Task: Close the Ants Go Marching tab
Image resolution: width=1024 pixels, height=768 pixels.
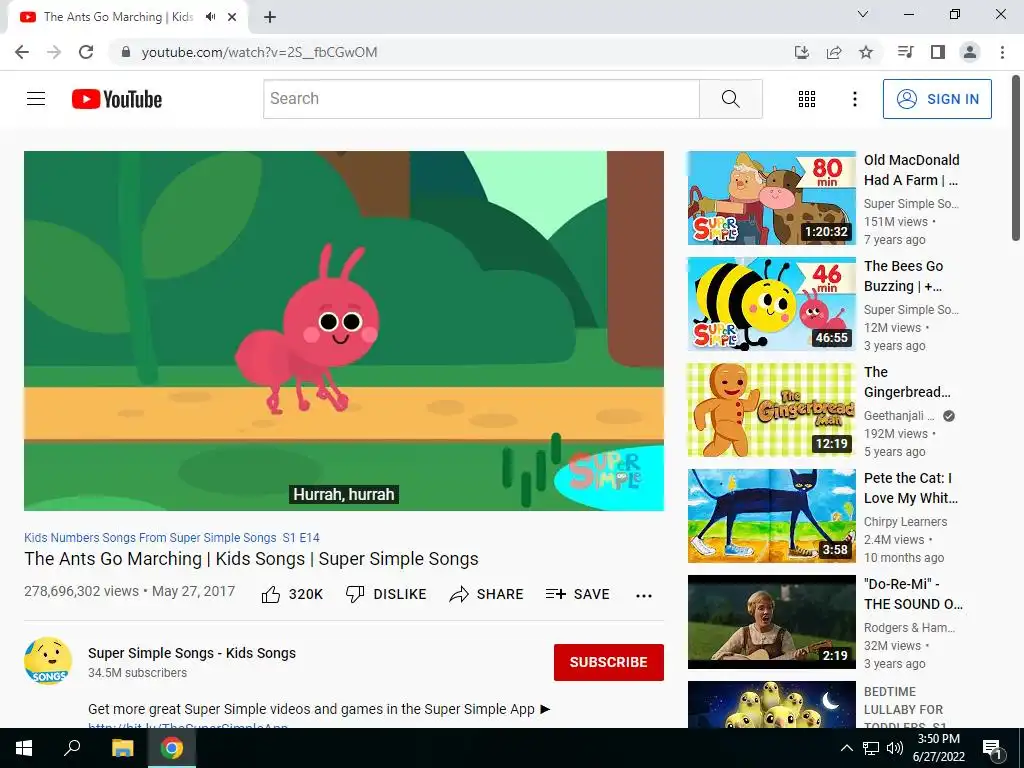Action: click(x=232, y=17)
